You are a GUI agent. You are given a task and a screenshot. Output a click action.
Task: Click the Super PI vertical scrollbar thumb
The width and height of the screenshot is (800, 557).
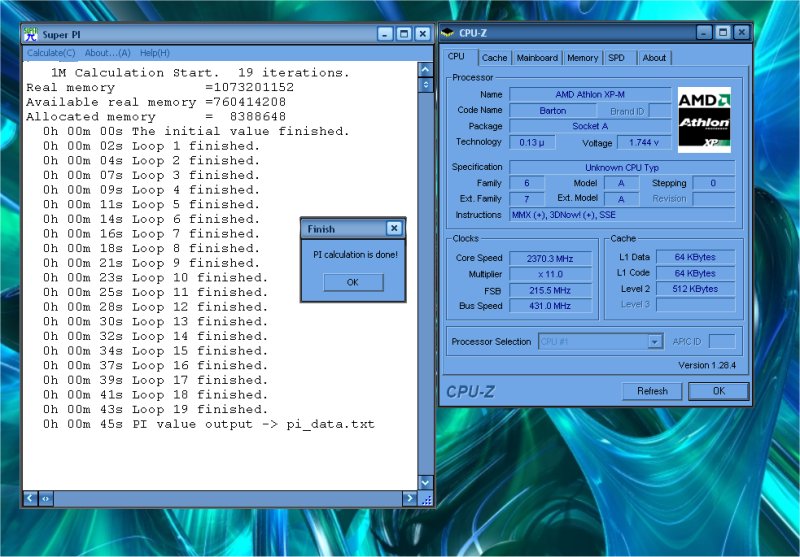click(x=426, y=85)
